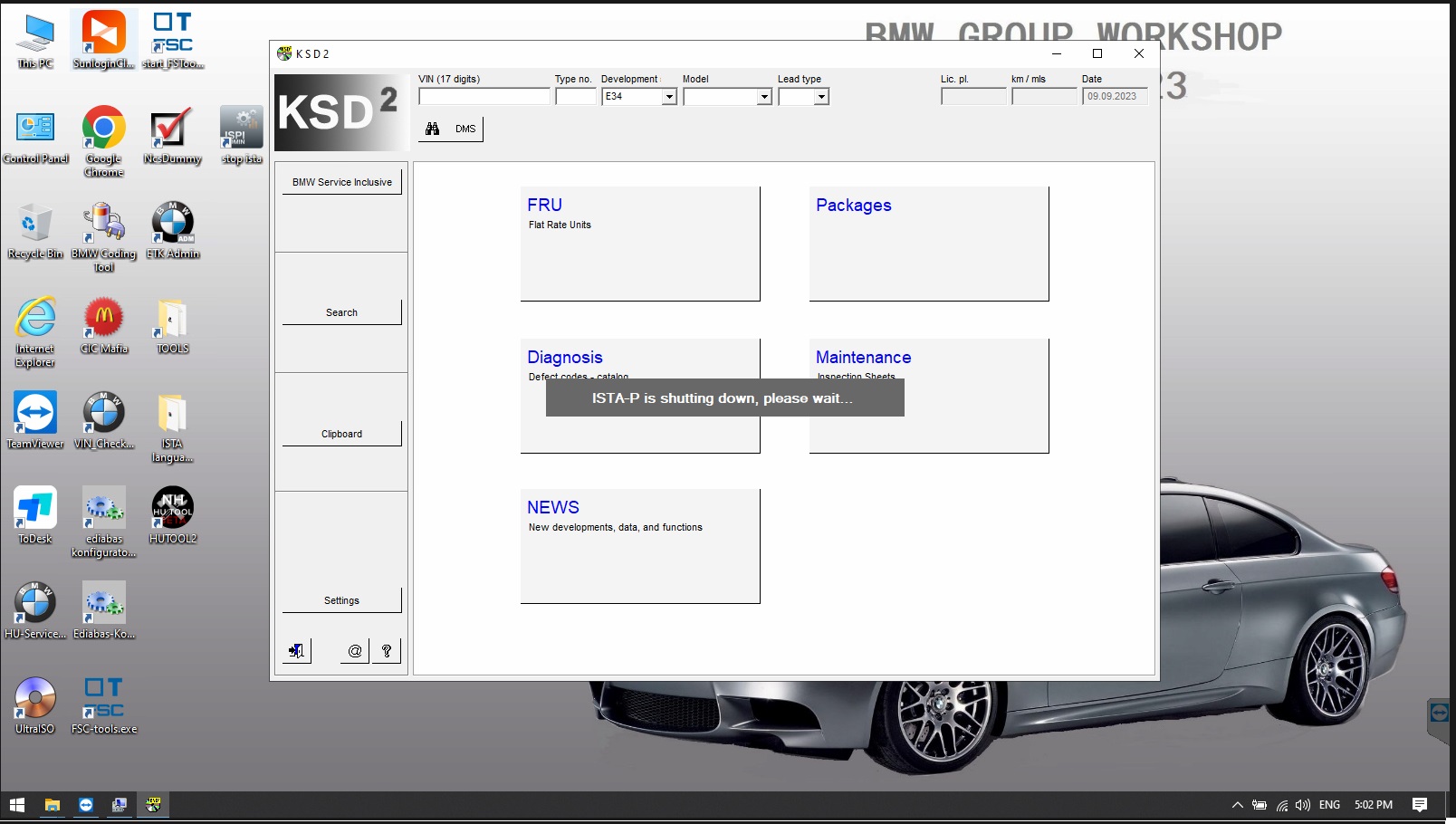Click the km / mls field
The image size is (1456, 824).
(1044, 97)
